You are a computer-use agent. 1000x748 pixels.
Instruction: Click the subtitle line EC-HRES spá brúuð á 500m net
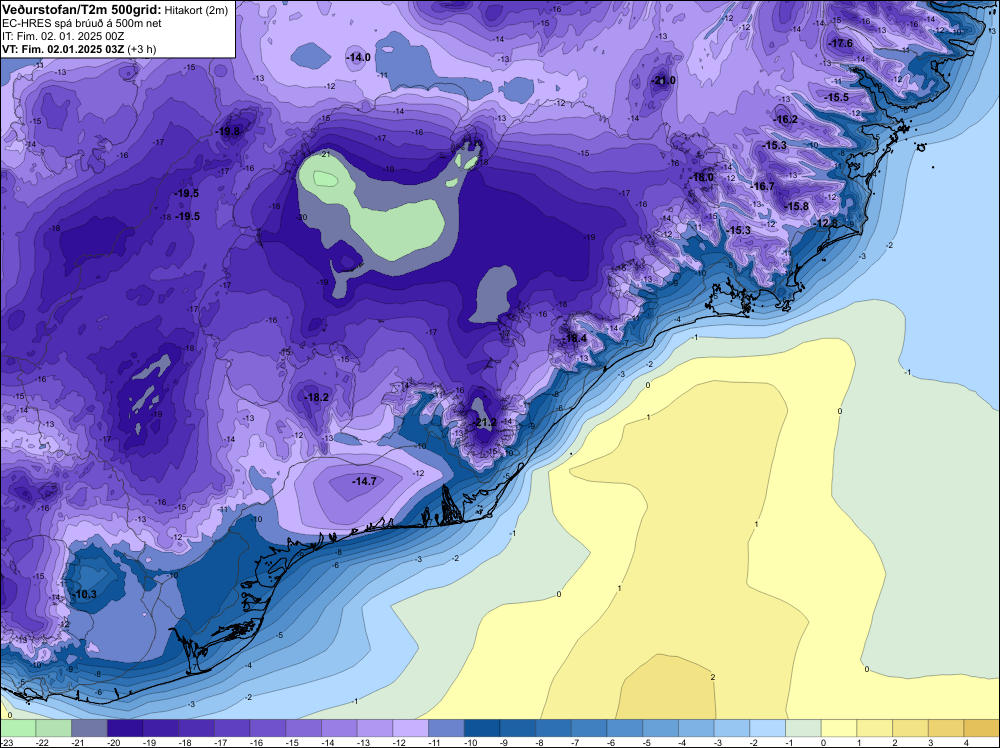[x=82, y=23]
